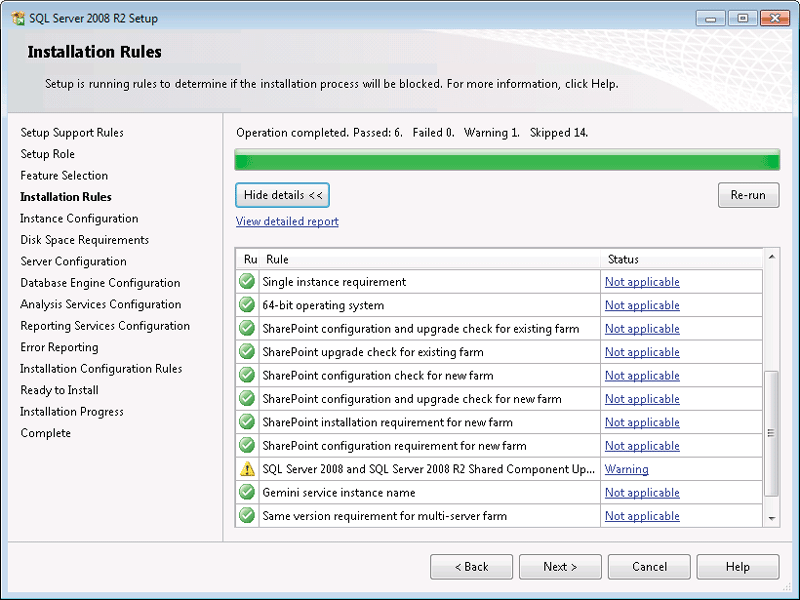This screenshot has height=600, width=800.
Task: Open Help for installation rules
Action: coord(738,567)
